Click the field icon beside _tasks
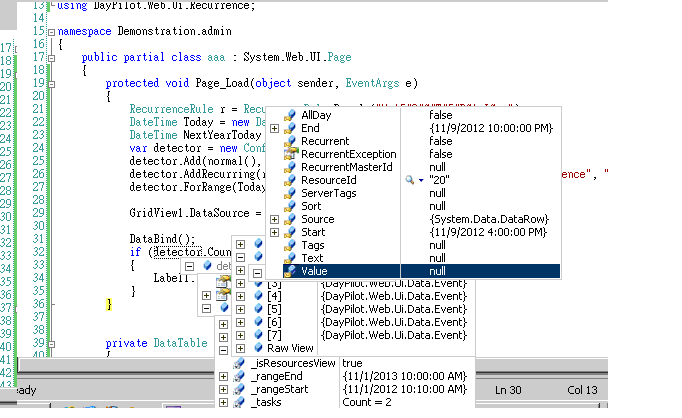682x418 pixels. pos(239,402)
